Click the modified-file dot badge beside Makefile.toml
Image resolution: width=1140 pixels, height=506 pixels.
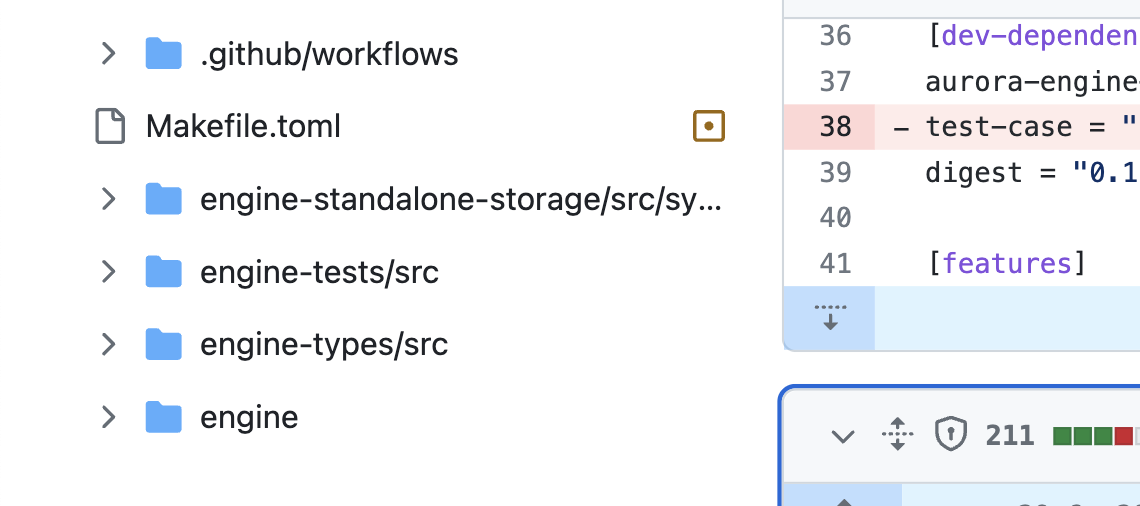coord(709,126)
